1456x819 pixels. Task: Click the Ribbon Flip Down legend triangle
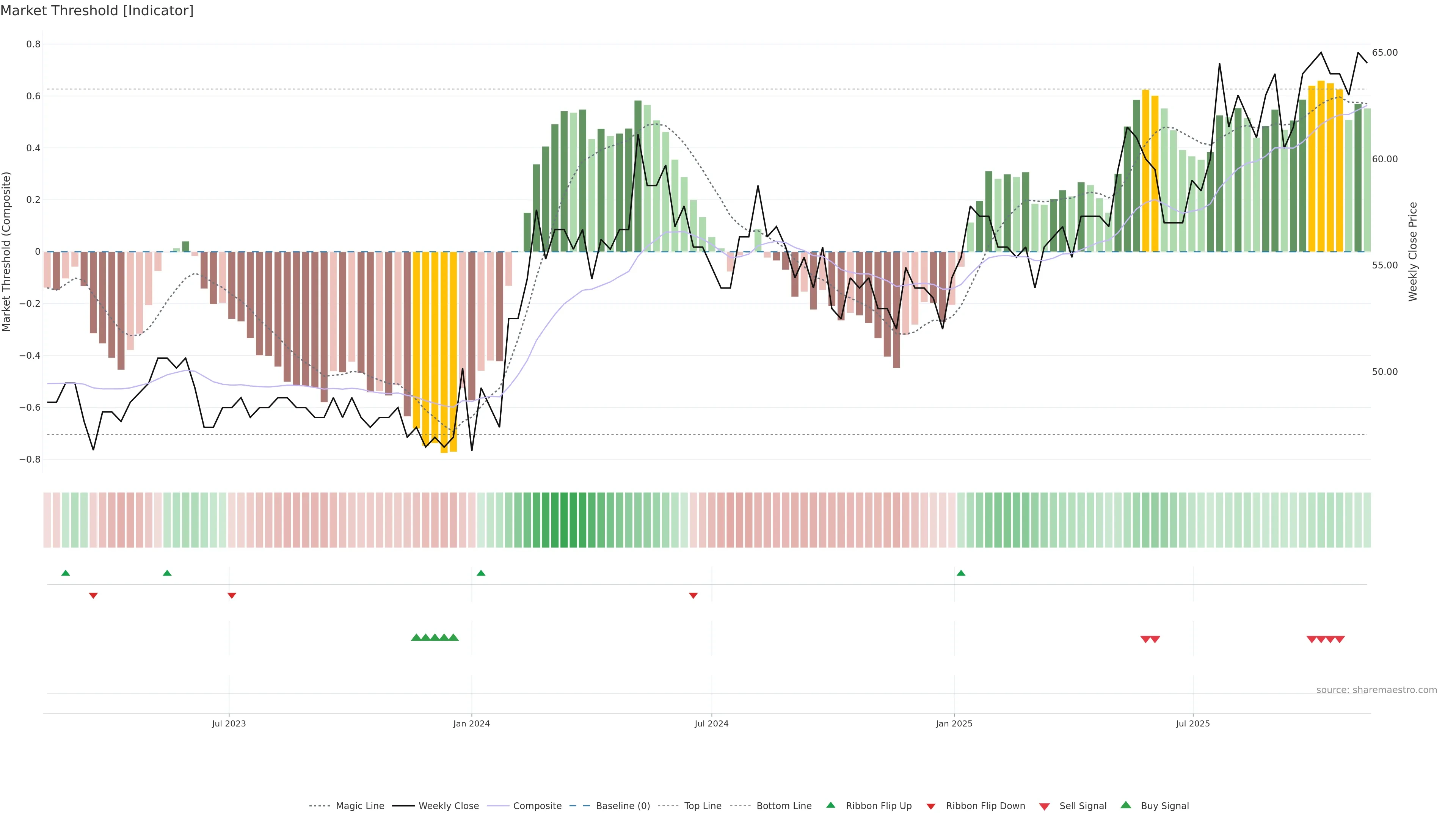point(931,806)
